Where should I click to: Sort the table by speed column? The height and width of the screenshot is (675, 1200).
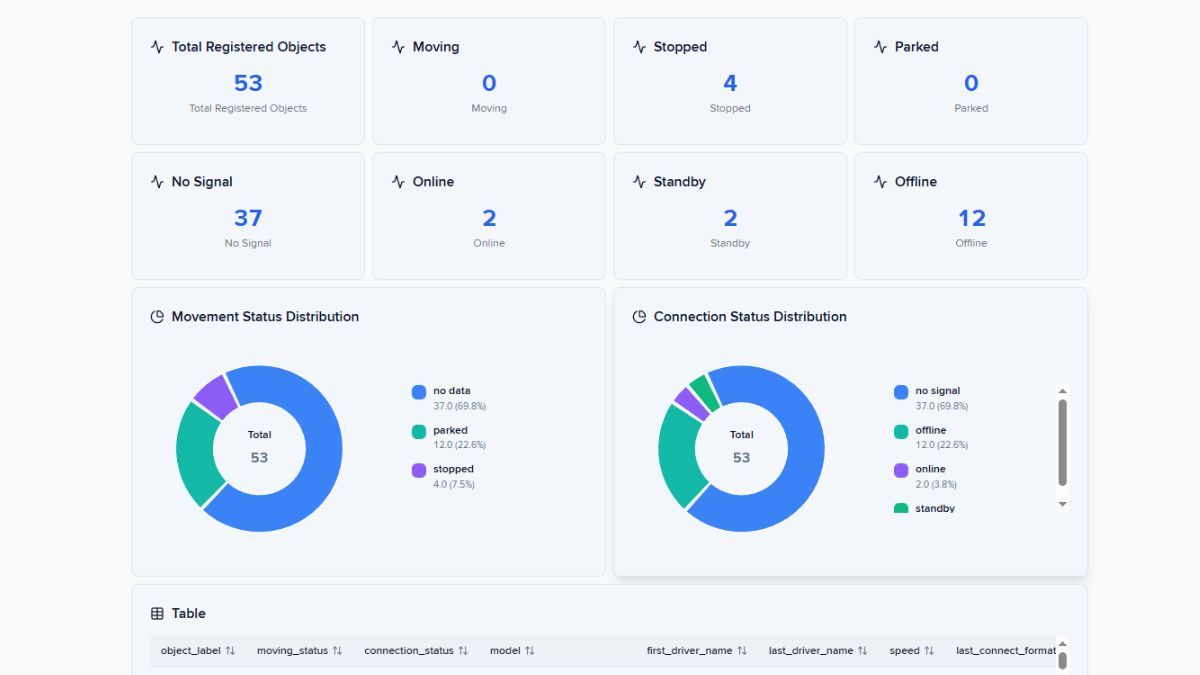[910, 650]
